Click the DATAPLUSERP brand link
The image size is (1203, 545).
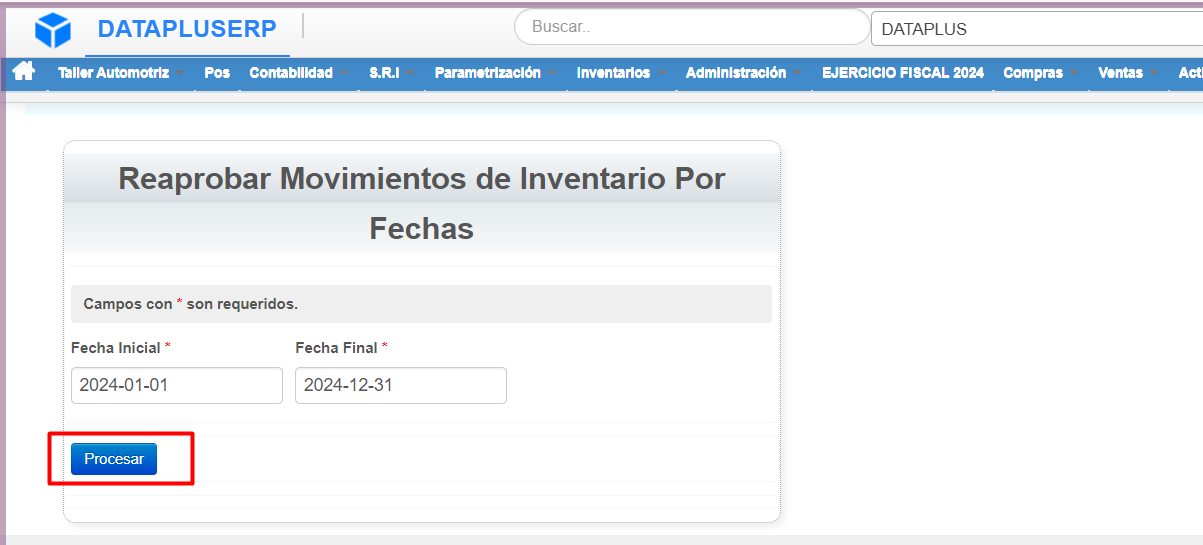187,30
